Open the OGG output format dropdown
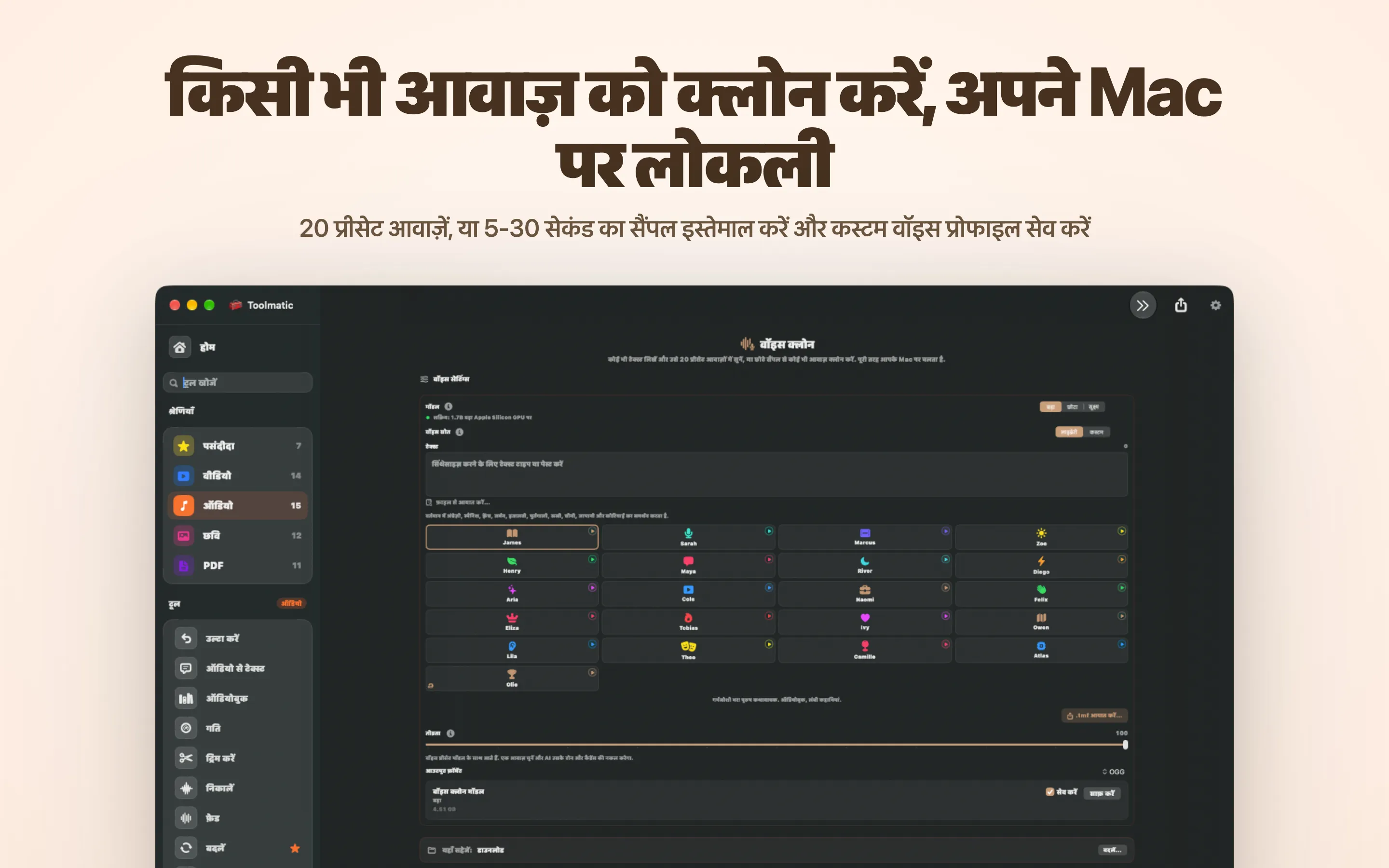 1113,772
